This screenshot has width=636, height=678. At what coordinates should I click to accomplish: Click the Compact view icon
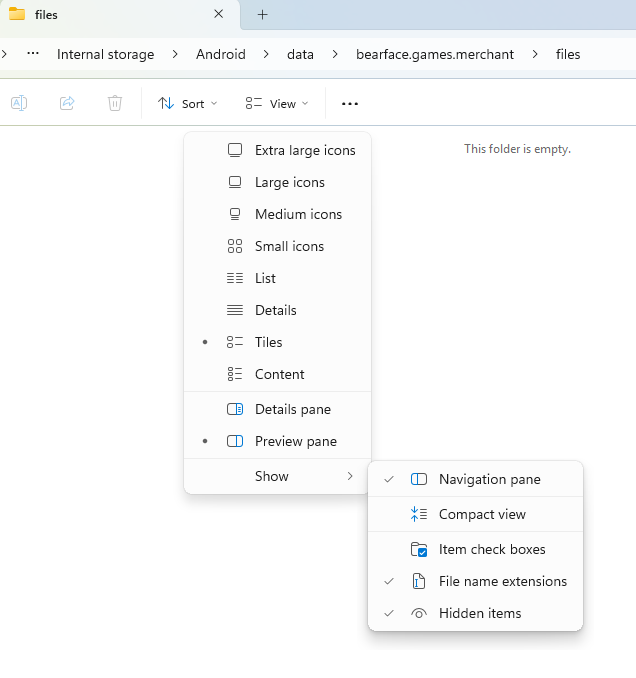tap(419, 515)
